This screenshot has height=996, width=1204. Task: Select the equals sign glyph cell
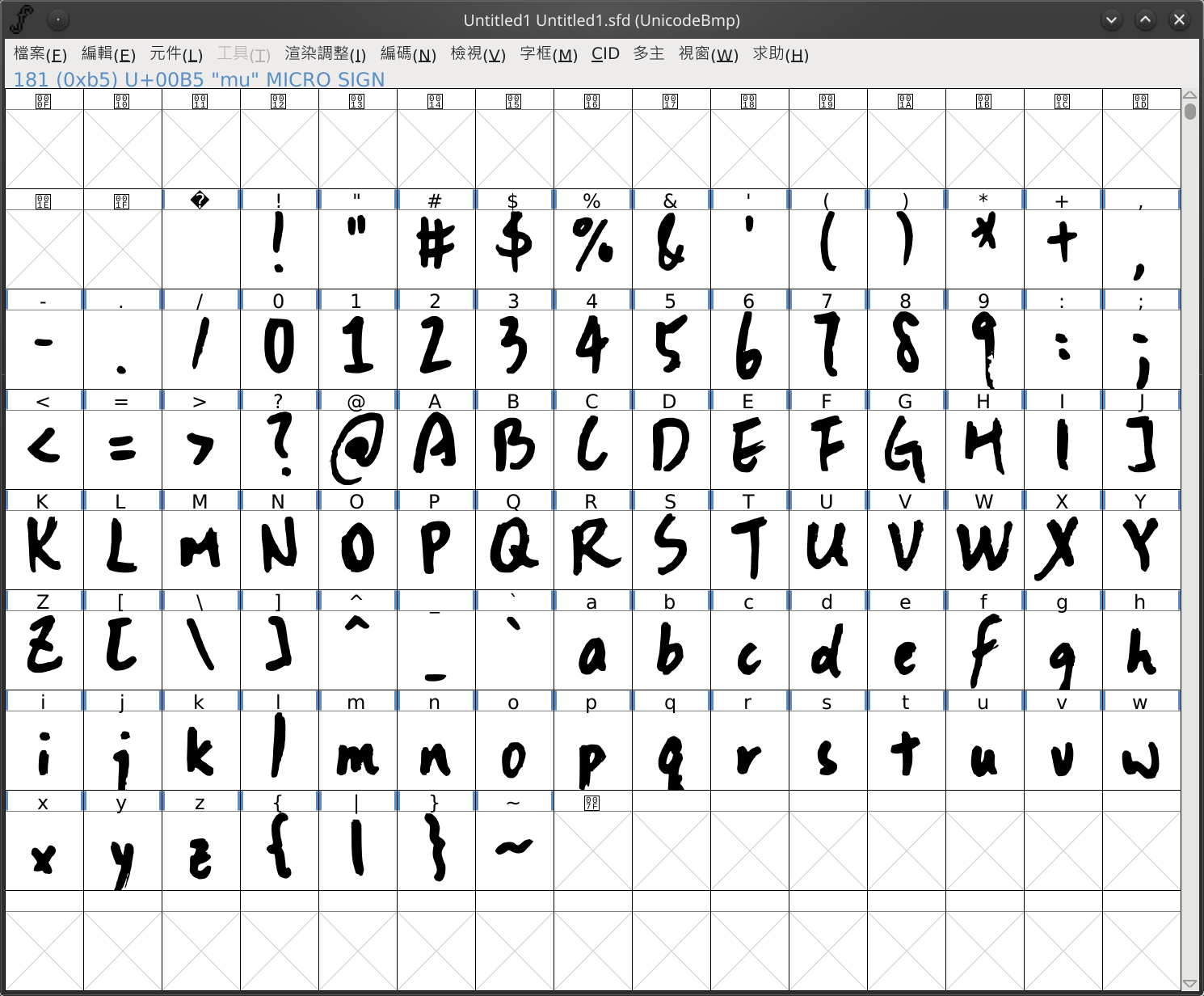pos(122,449)
